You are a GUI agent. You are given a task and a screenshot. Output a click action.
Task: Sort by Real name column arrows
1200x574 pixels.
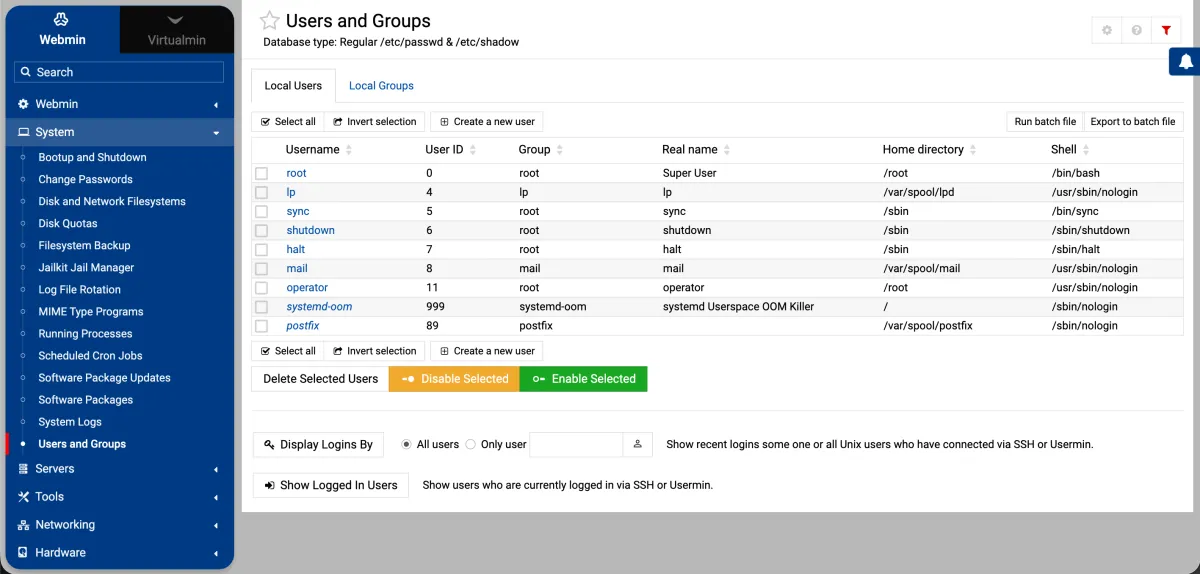click(x=727, y=150)
